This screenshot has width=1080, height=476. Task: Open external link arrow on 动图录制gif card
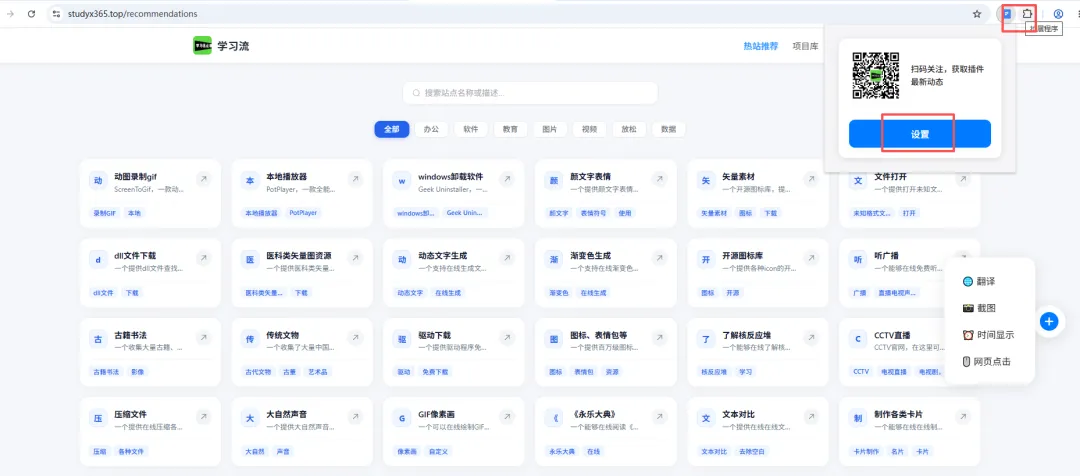pyautogui.click(x=203, y=179)
